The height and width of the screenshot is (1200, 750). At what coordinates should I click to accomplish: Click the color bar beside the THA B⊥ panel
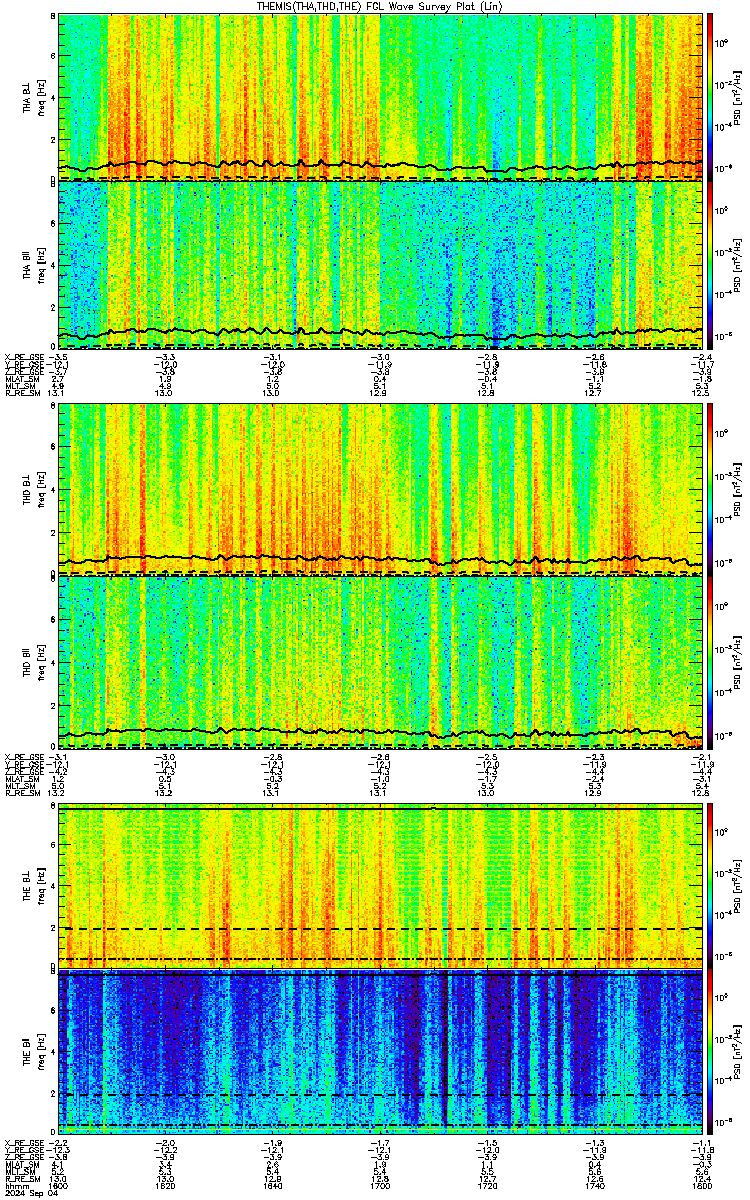pyautogui.click(x=710, y=95)
